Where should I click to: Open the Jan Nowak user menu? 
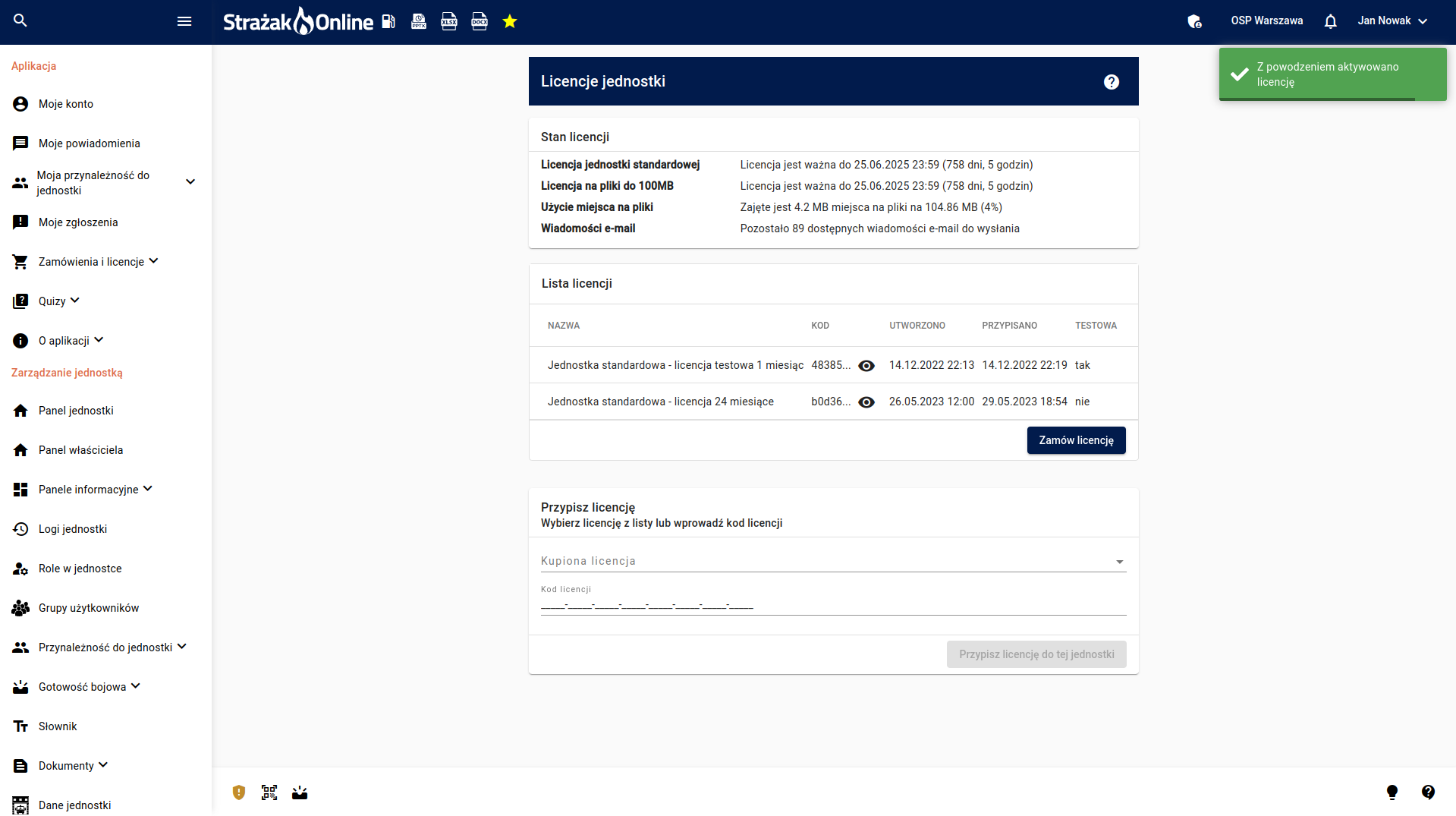pos(1392,21)
